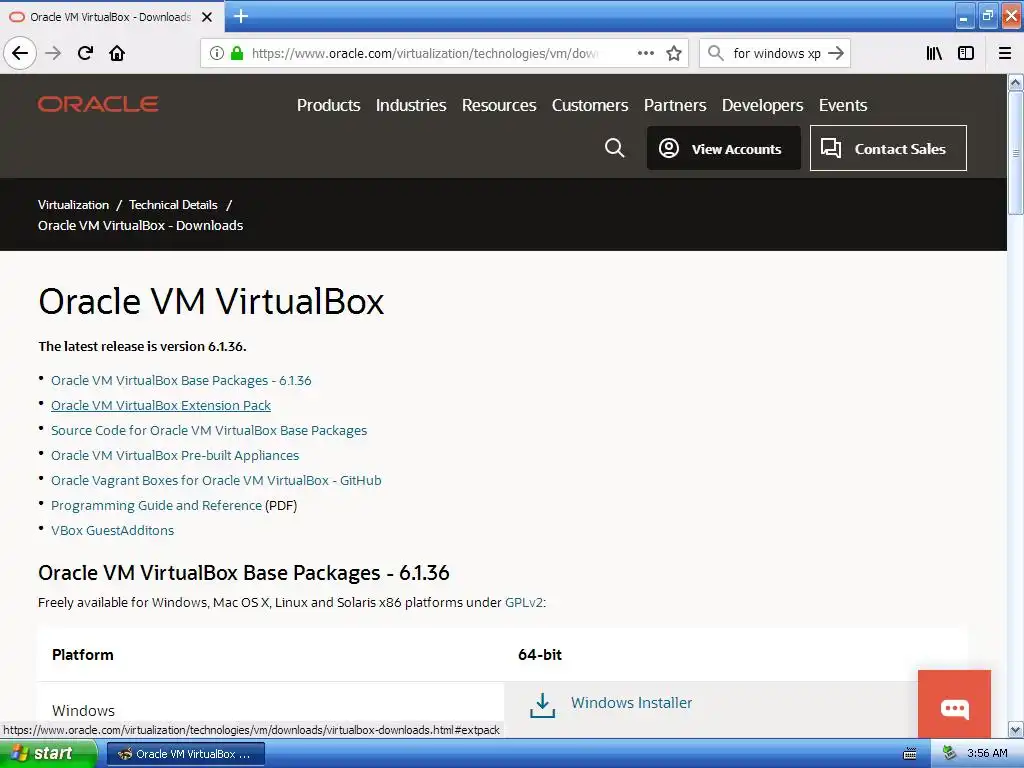Download via Windows Installer link

coord(632,703)
